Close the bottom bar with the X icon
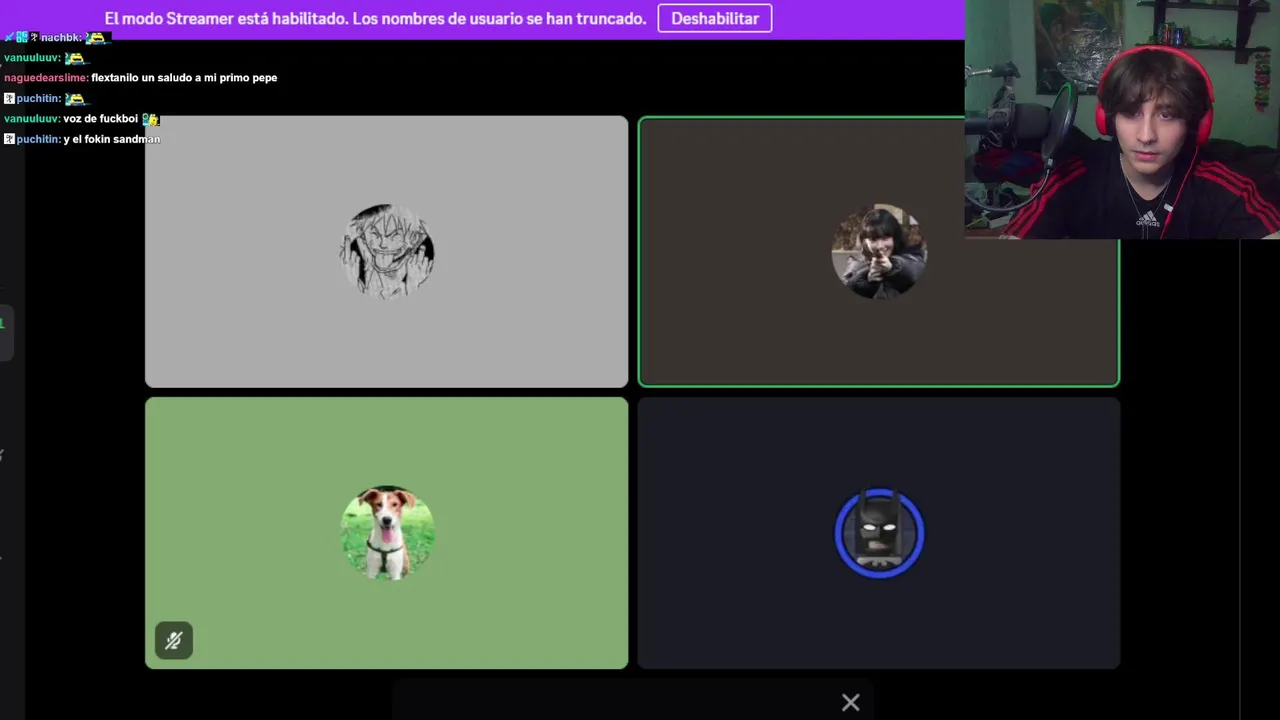The image size is (1280, 720). pos(850,703)
